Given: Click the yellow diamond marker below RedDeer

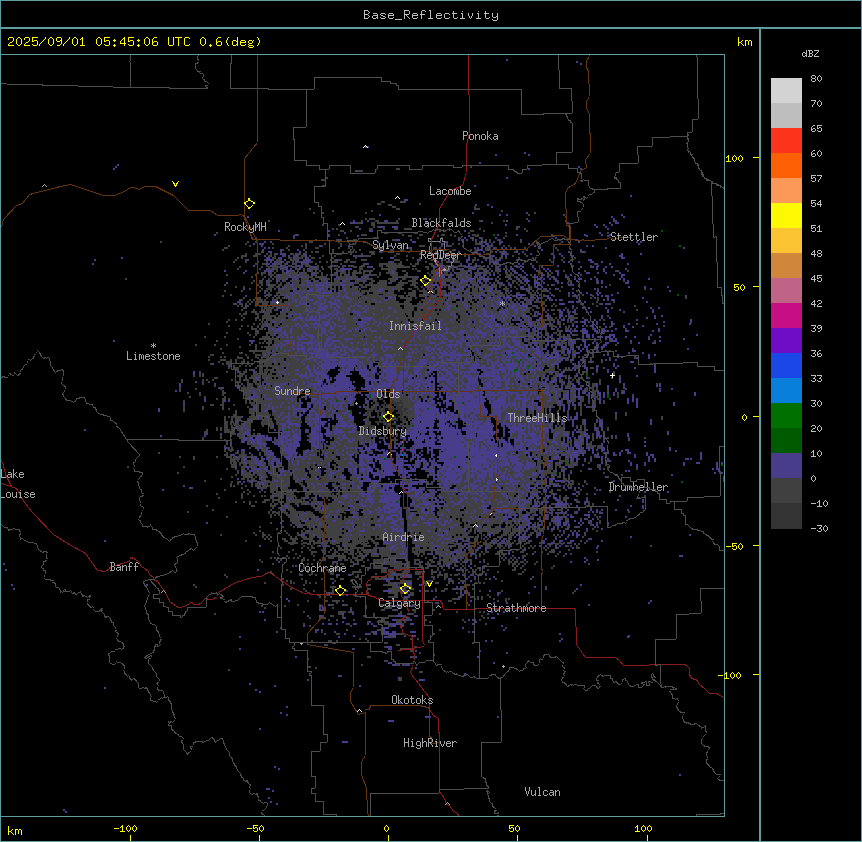Looking at the screenshot, I should click(426, 281).
